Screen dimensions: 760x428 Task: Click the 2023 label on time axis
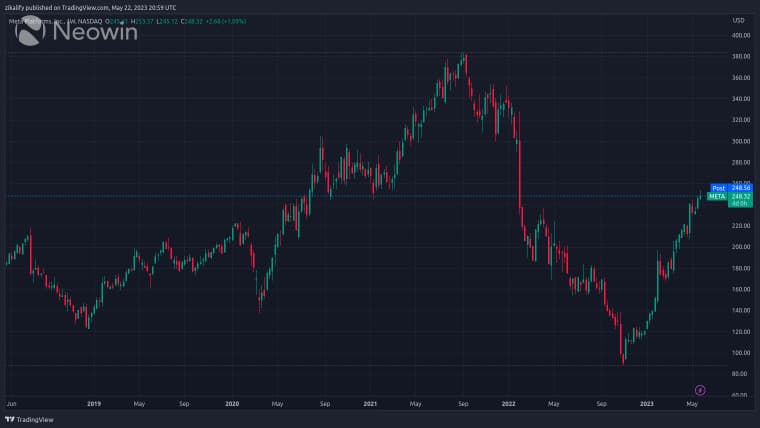(647, 404)
